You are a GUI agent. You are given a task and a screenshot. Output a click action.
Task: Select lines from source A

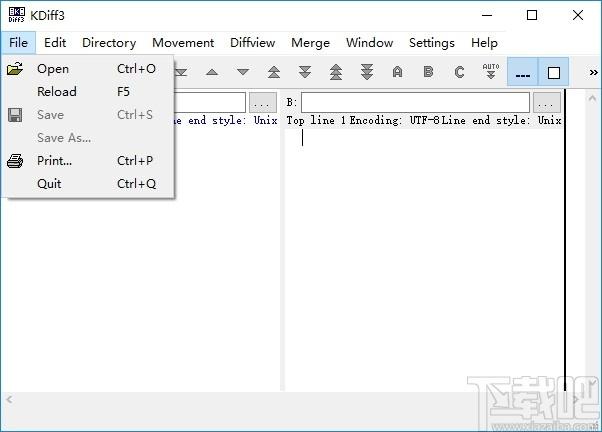[397, 72]
